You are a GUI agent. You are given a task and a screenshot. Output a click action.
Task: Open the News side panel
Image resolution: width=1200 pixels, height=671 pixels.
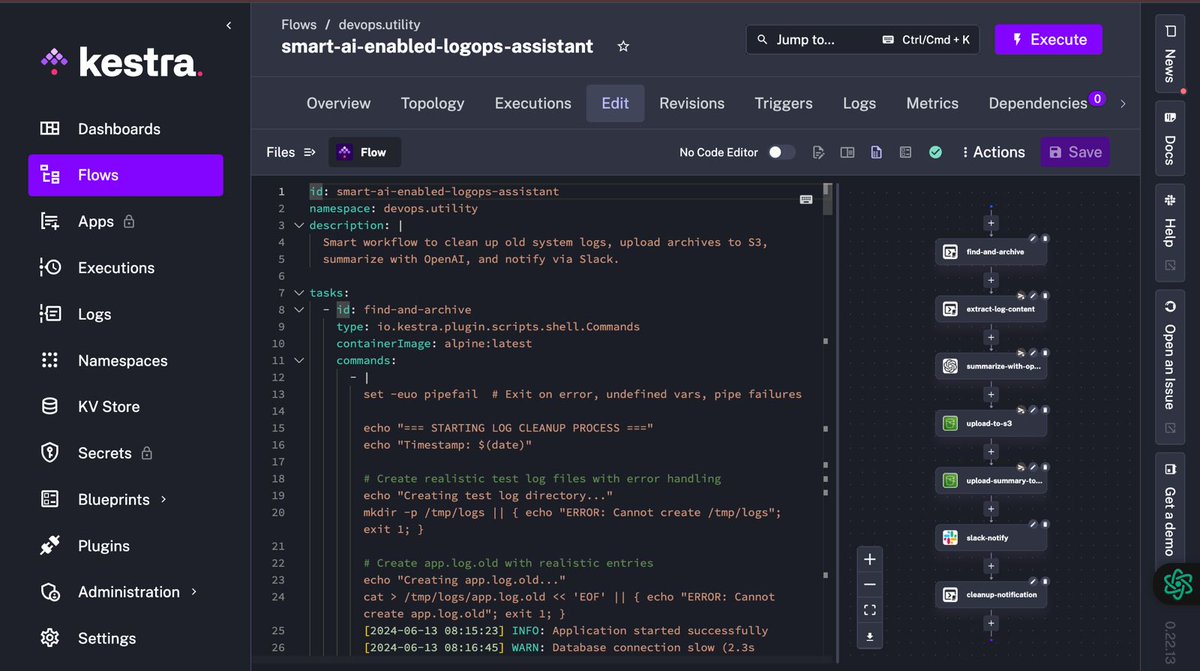click(1169, 53)
